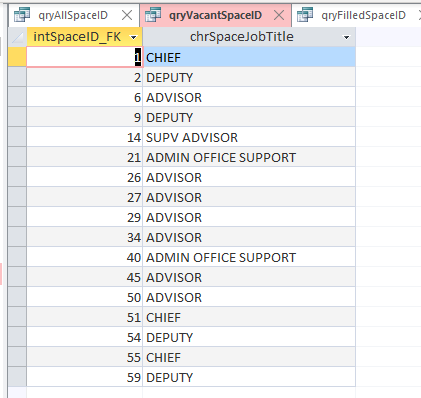Click the ID cell containing 21
The height and width of the screenshot is (398, 421).
click(x=84, y=157)
